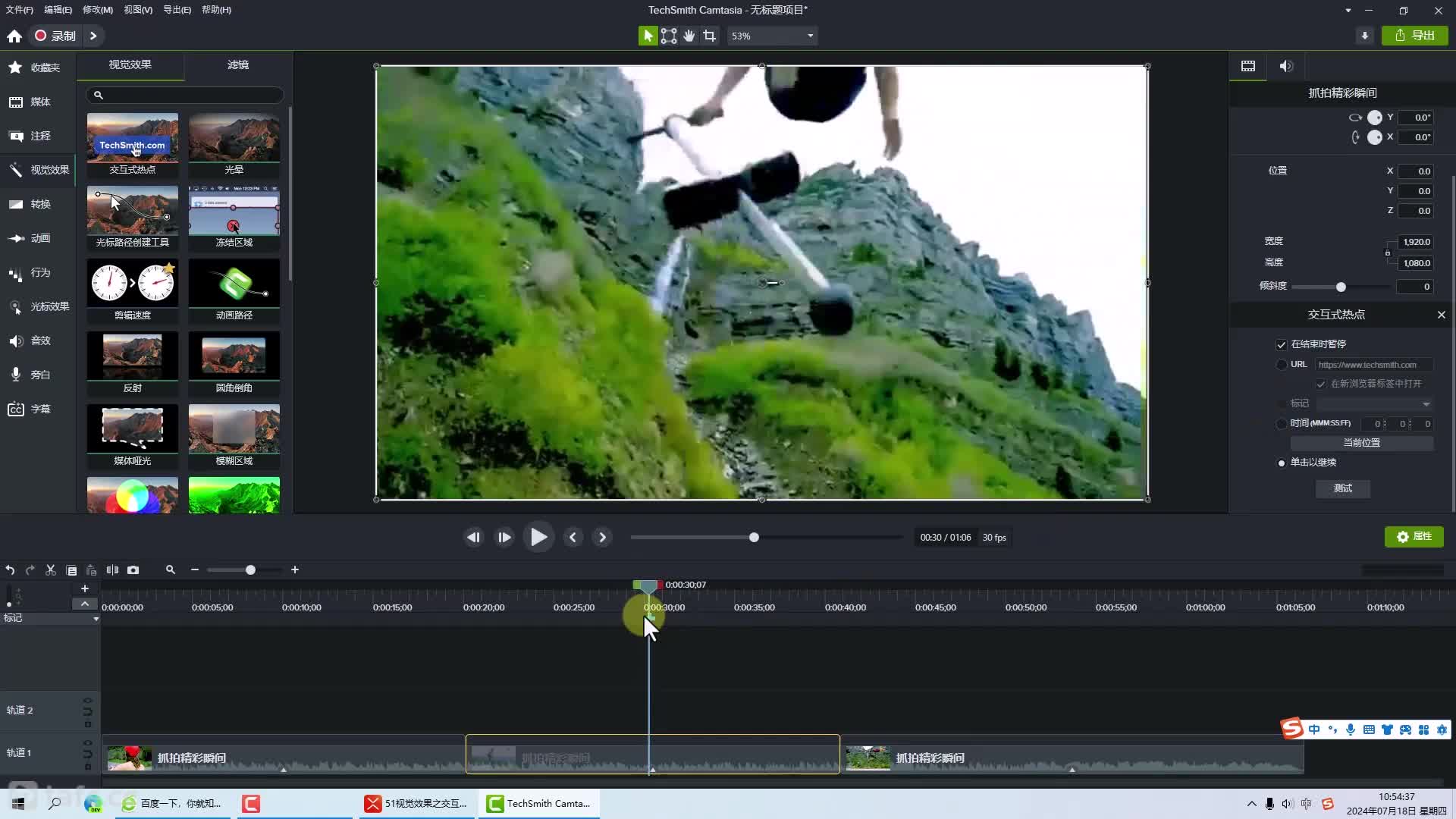The image size is (1456, 819).
Task: Cut the selection with scissors icon
Action: [x=51, y=570]
